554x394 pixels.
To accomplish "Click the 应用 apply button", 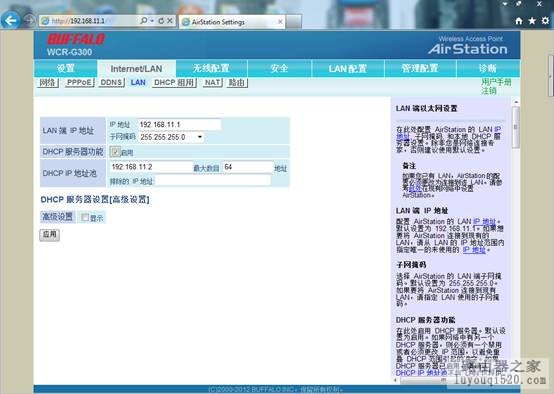I will (49, 235).
